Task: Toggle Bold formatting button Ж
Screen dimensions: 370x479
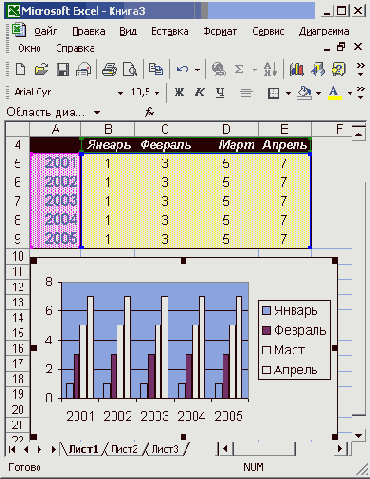Action: tap(179, 92)
